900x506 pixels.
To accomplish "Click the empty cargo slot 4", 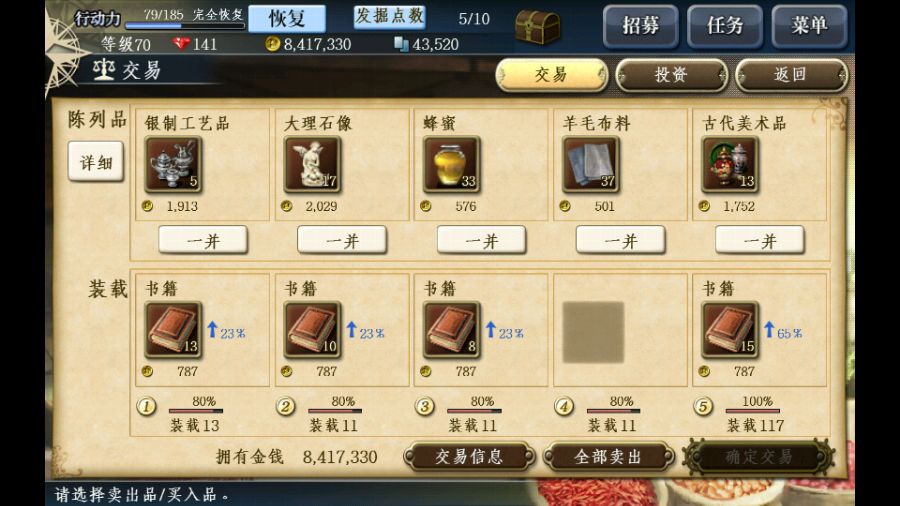I will [593, 332].
